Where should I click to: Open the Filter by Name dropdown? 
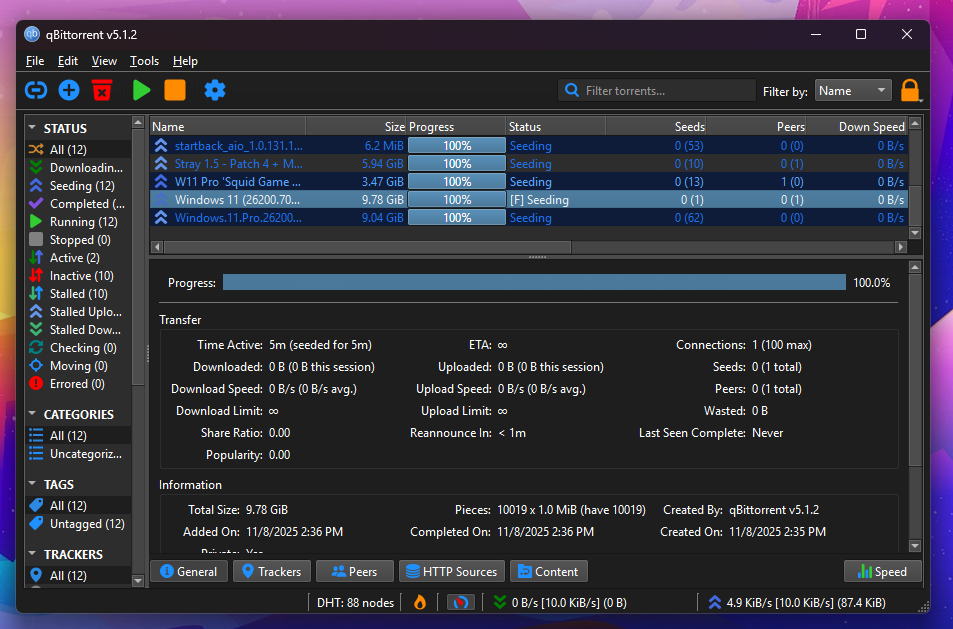[x=852, y=91]
